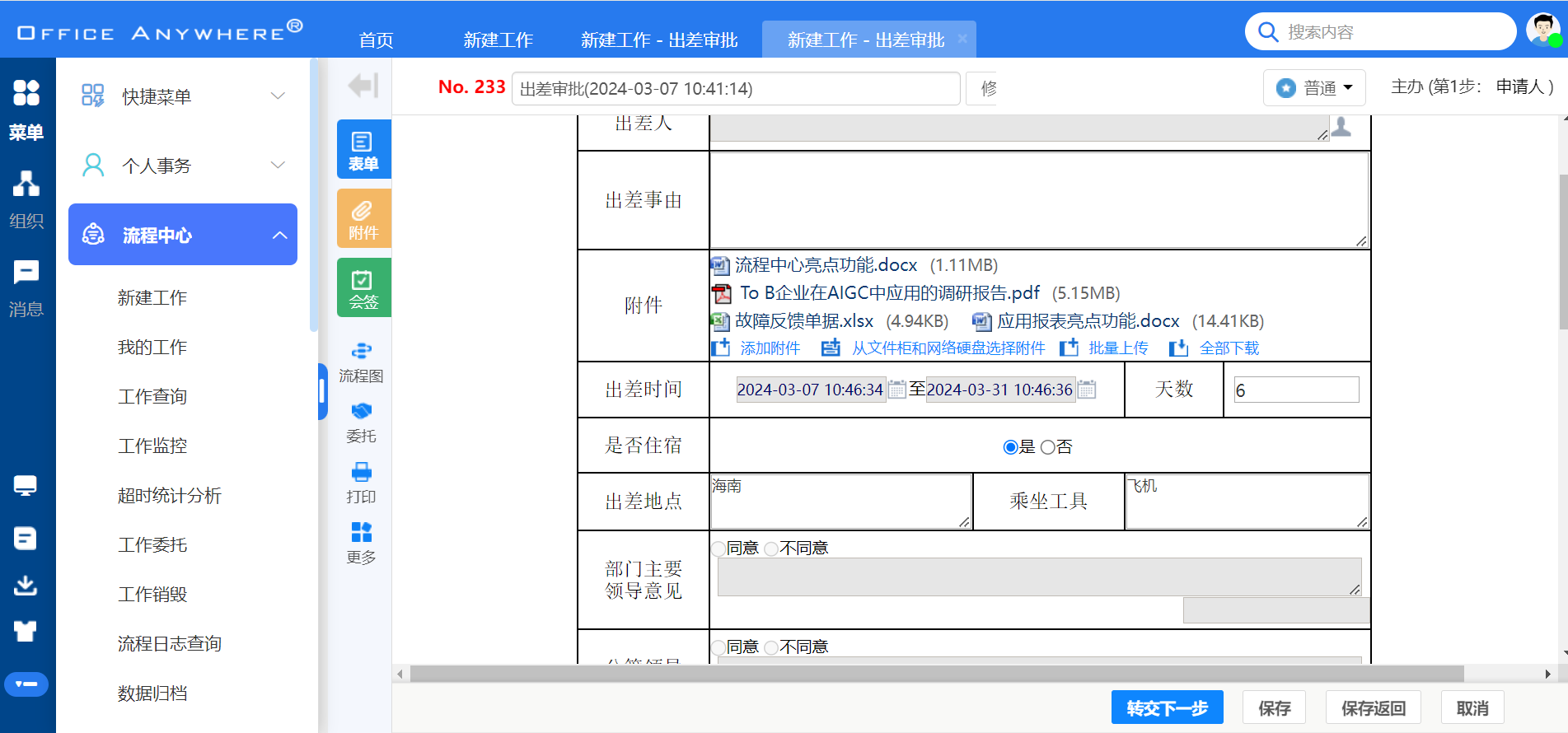The image size is (1568, 733).
Task: Open the 更多 more options icon
Action: (361, 544)
